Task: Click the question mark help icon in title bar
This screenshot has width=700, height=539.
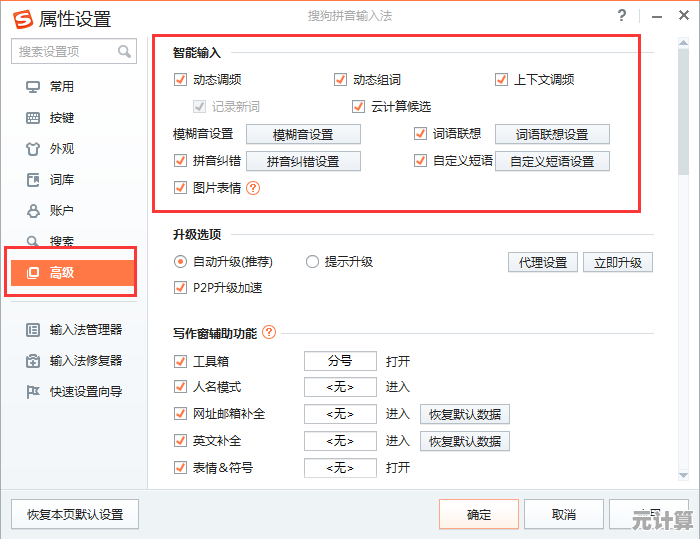Action: [x=622, y=17]
